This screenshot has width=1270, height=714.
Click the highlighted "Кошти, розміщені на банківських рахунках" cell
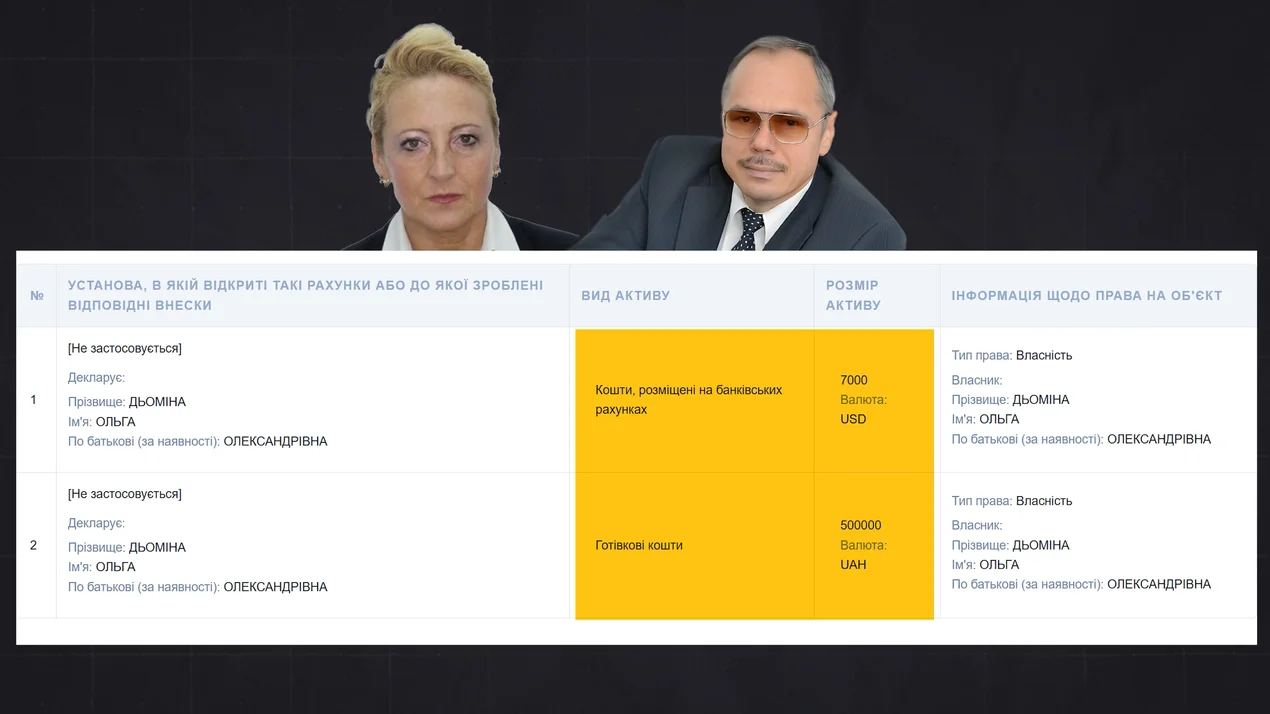tap(688, 400)
